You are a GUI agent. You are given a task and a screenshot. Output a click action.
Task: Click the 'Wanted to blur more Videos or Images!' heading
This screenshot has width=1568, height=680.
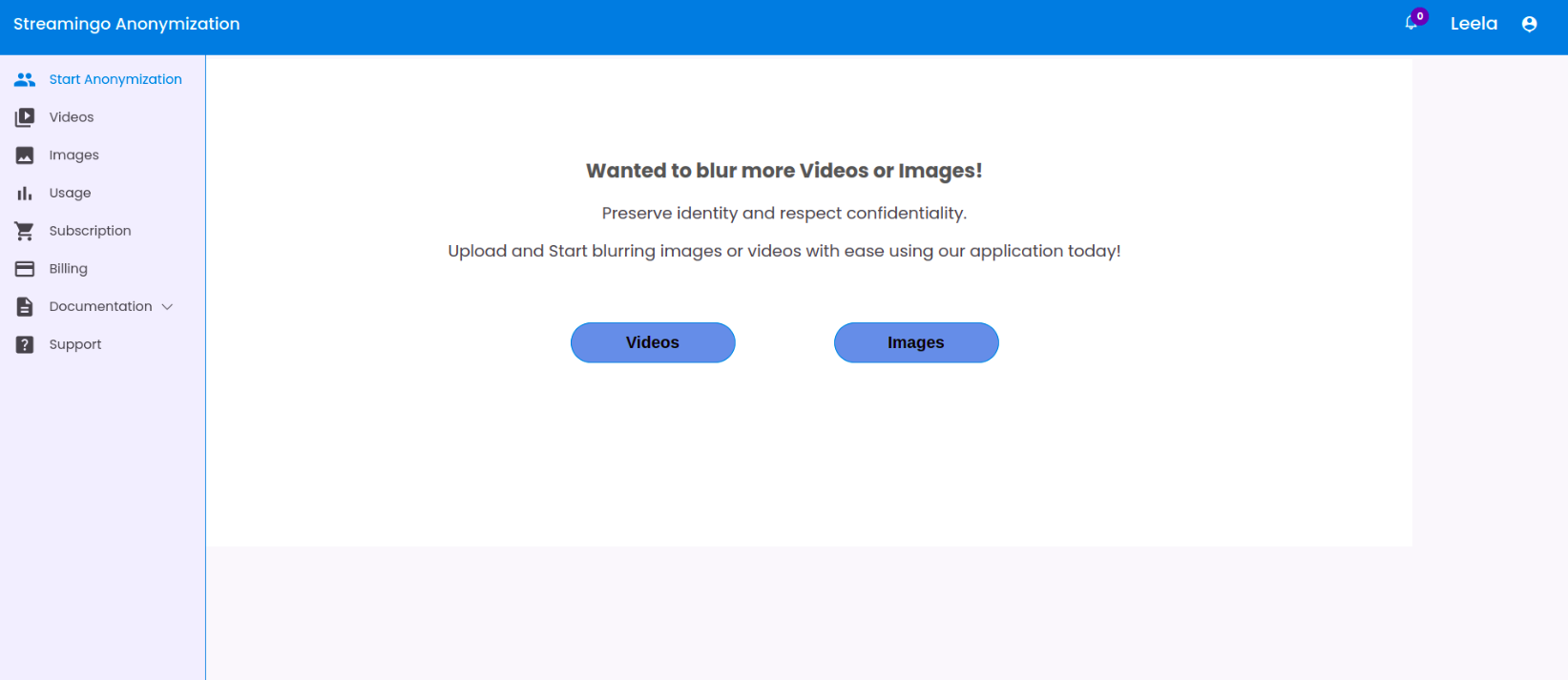tap(784, 171)
